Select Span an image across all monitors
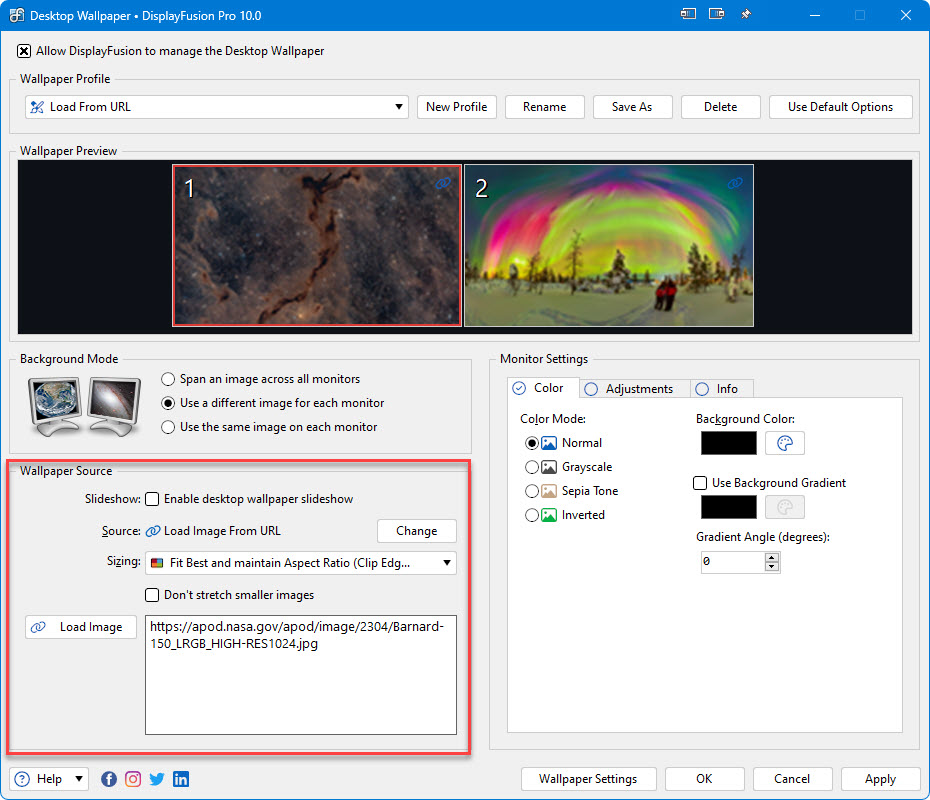930x800 pixels. click(168, 379)
